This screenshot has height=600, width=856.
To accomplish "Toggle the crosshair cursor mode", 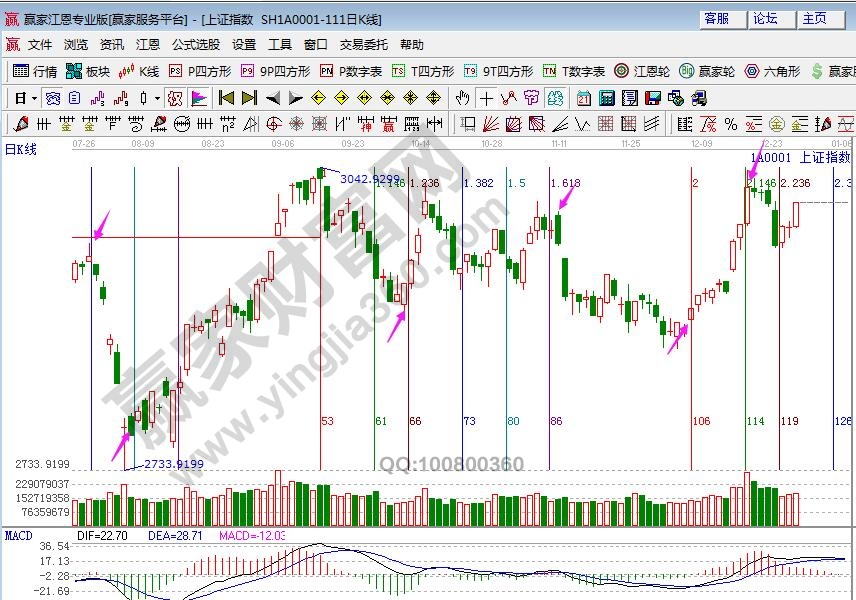I will click(486, 98).
